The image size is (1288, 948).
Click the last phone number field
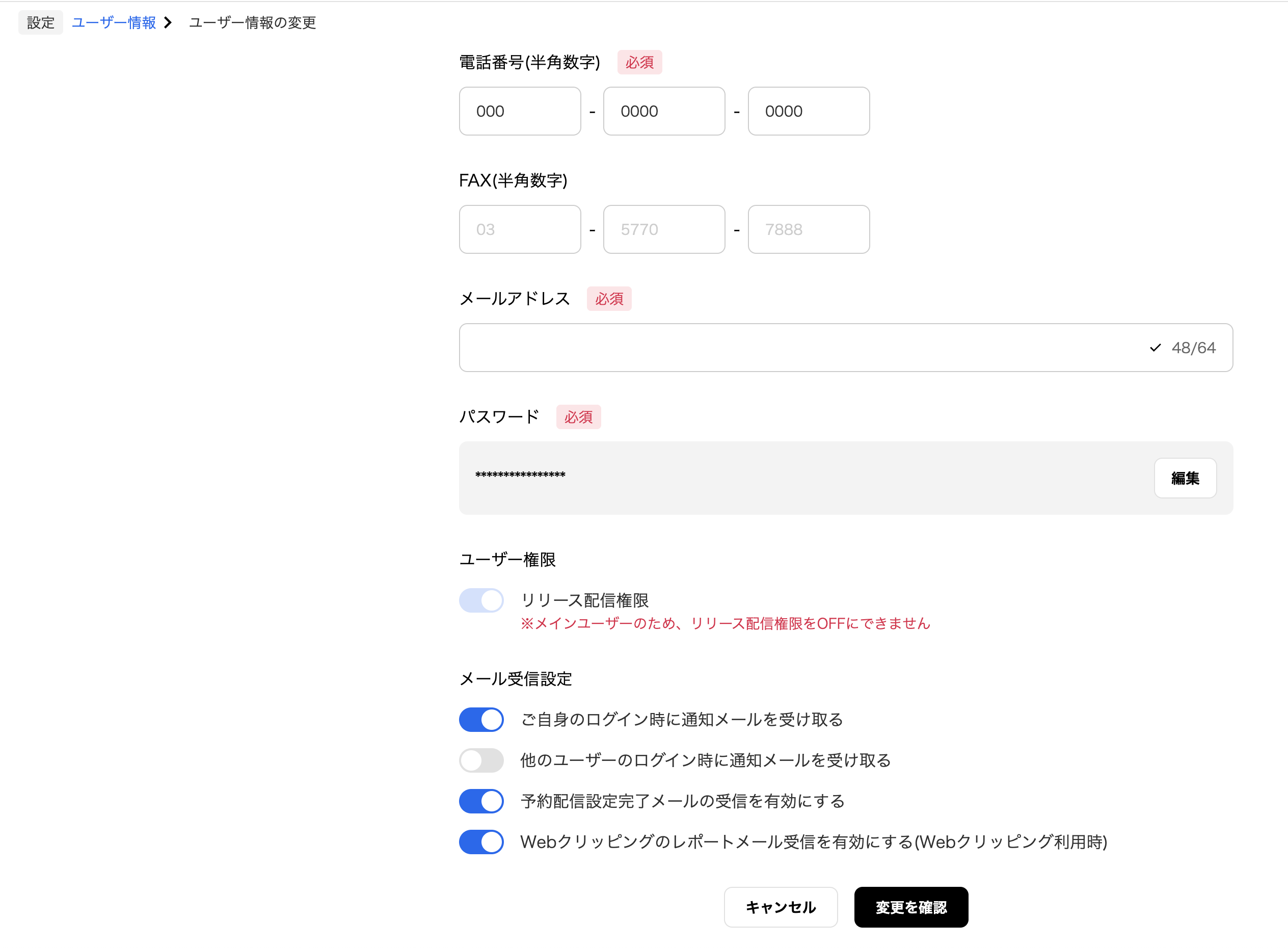click(809, 111)
